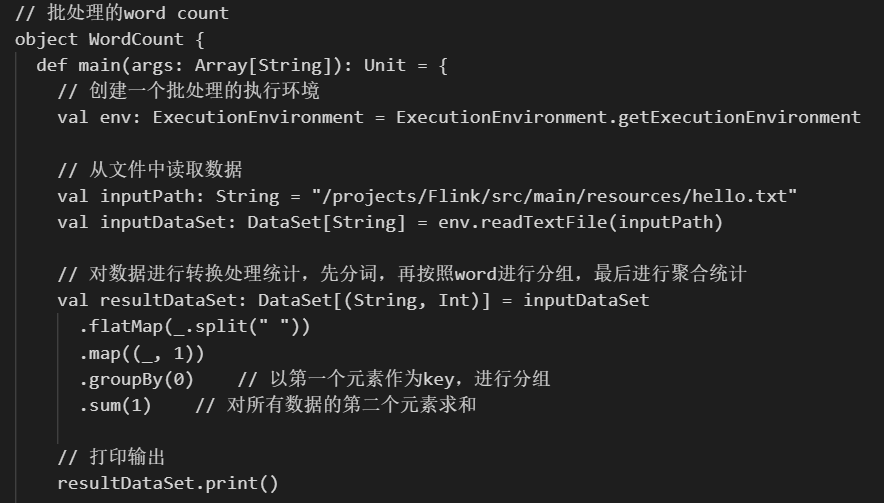Click the groupBy(0) call
The width and height of the screenshot is (884, 503).
136,379
